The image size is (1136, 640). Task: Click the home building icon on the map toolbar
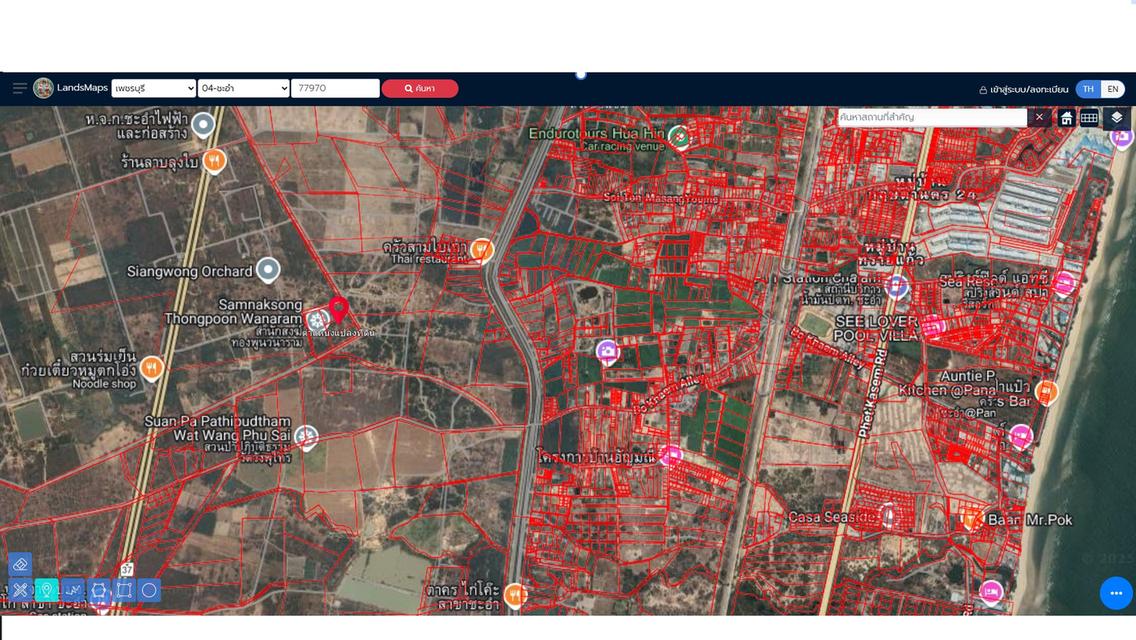(x=1066, y=118)
